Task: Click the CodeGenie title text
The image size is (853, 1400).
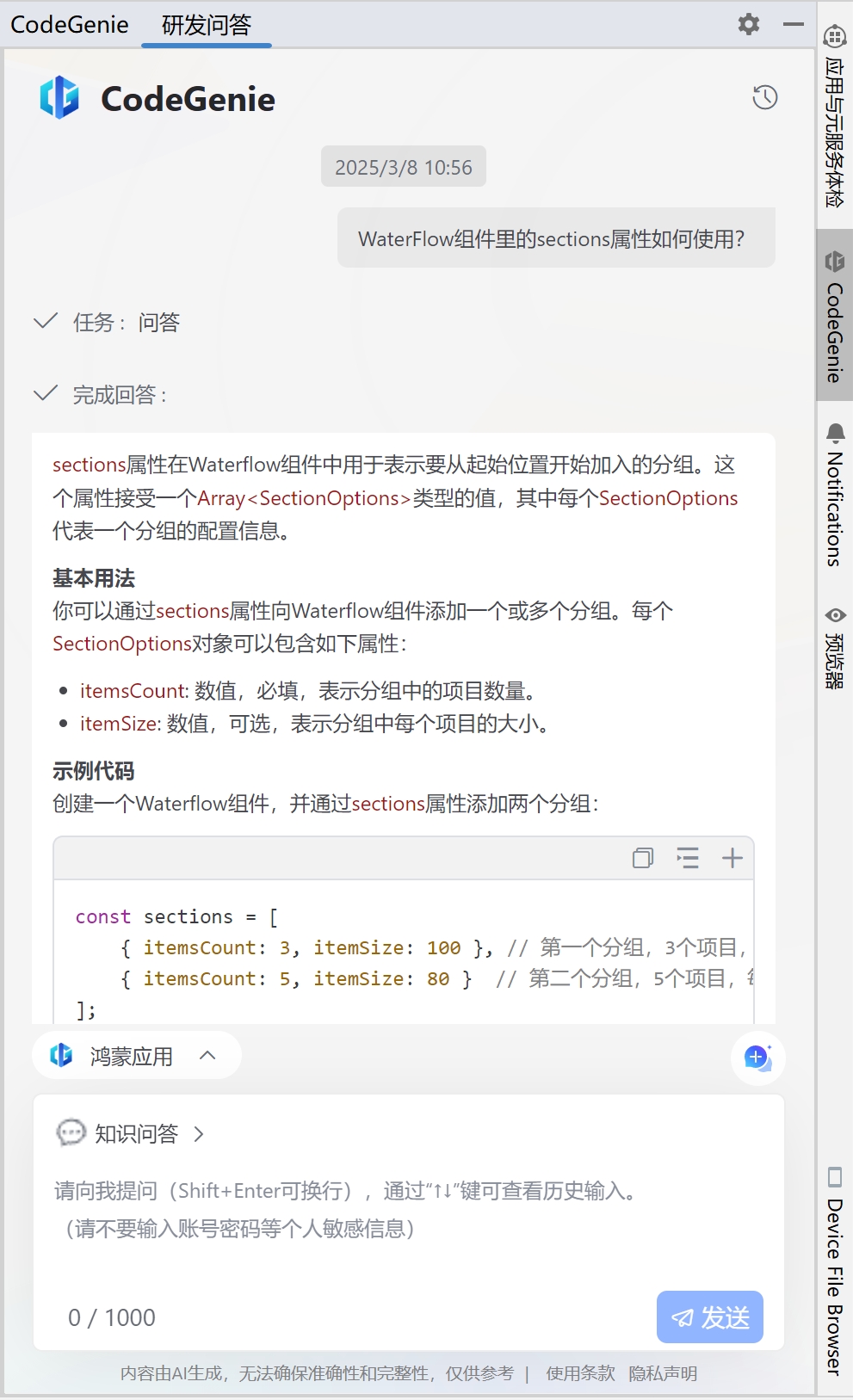Action: click(189, 99)
